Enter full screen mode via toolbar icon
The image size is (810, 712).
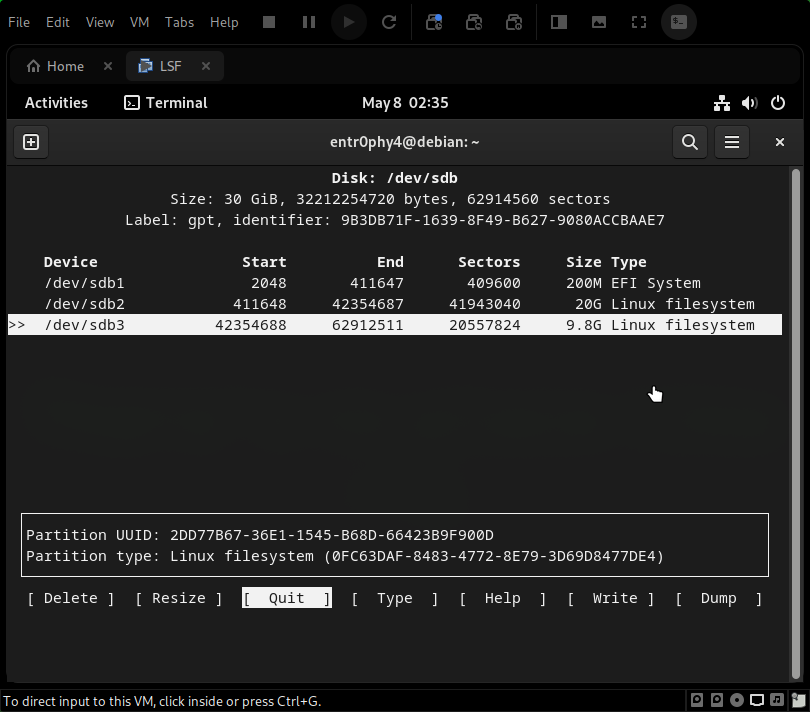[639, 22]
